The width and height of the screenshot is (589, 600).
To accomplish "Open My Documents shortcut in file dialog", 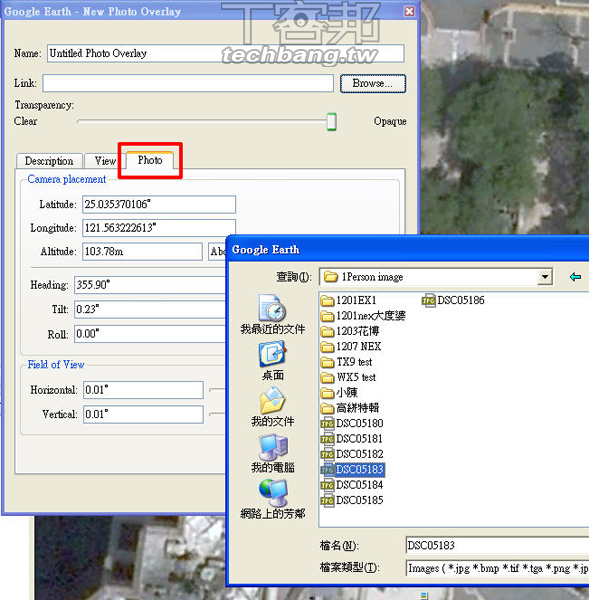I will tap(272, 407).
